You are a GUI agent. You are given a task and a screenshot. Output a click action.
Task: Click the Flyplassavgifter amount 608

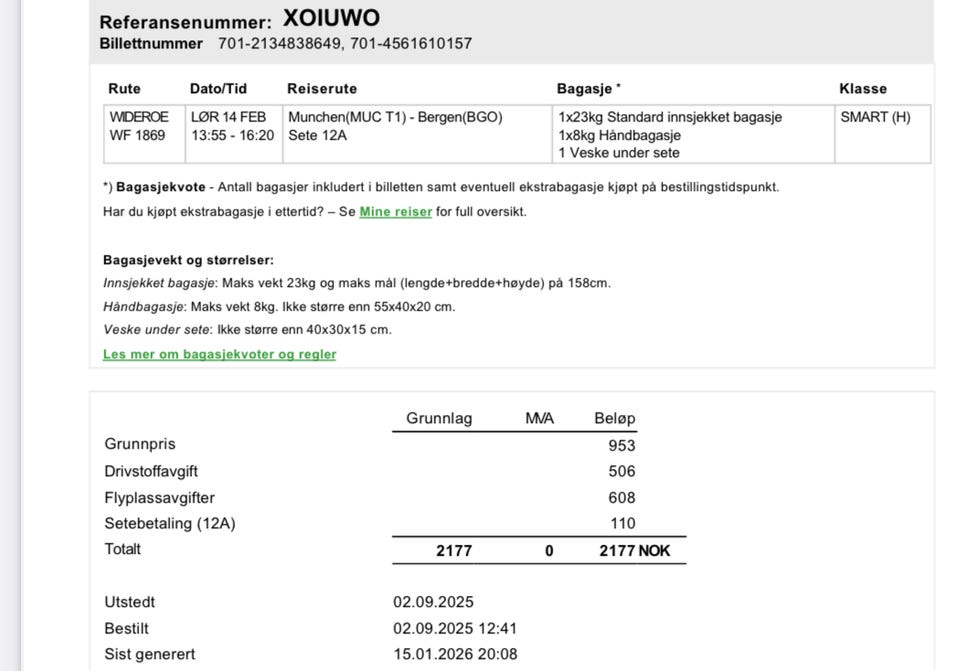coord(621,498)
